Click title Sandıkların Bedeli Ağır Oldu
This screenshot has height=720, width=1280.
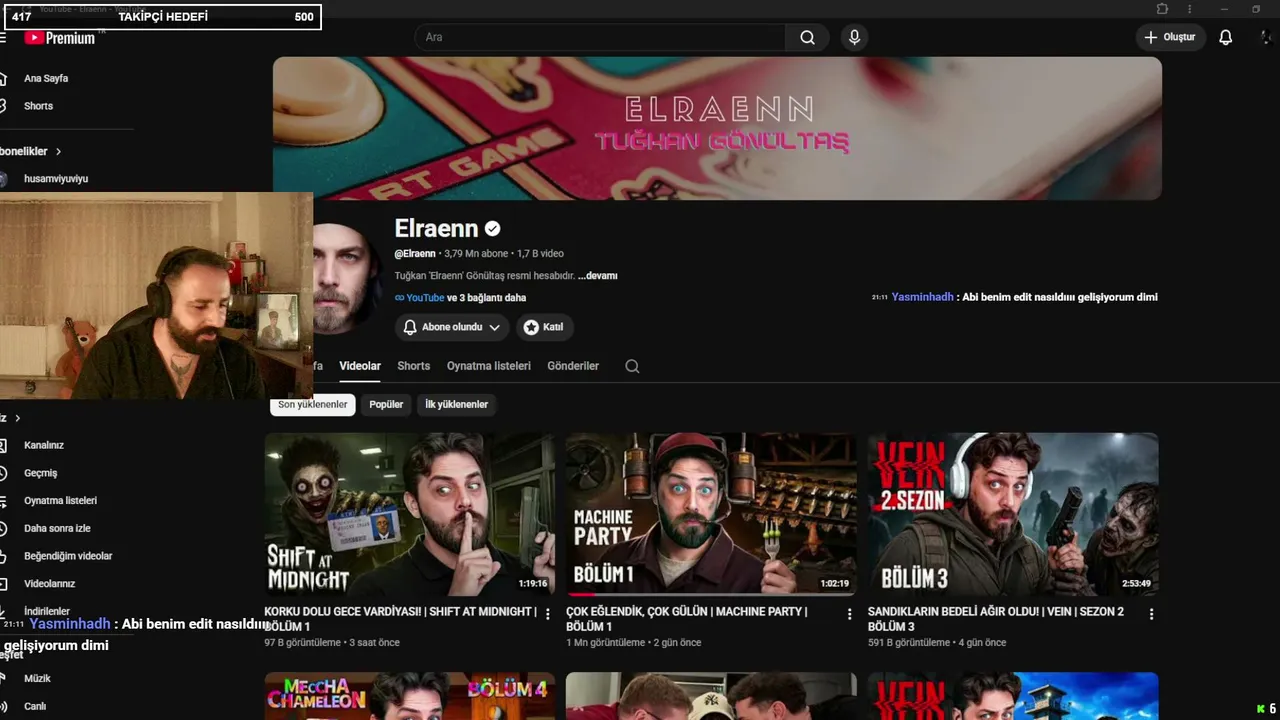996,619
